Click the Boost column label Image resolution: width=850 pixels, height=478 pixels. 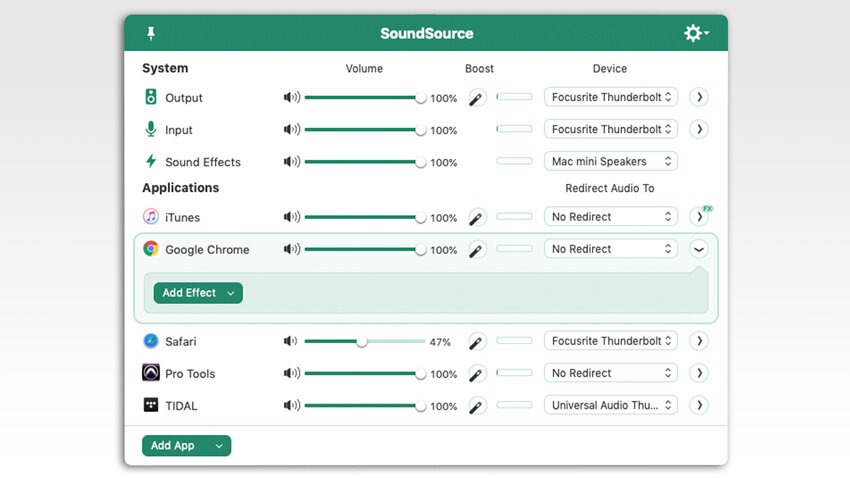tap(479, 69)
